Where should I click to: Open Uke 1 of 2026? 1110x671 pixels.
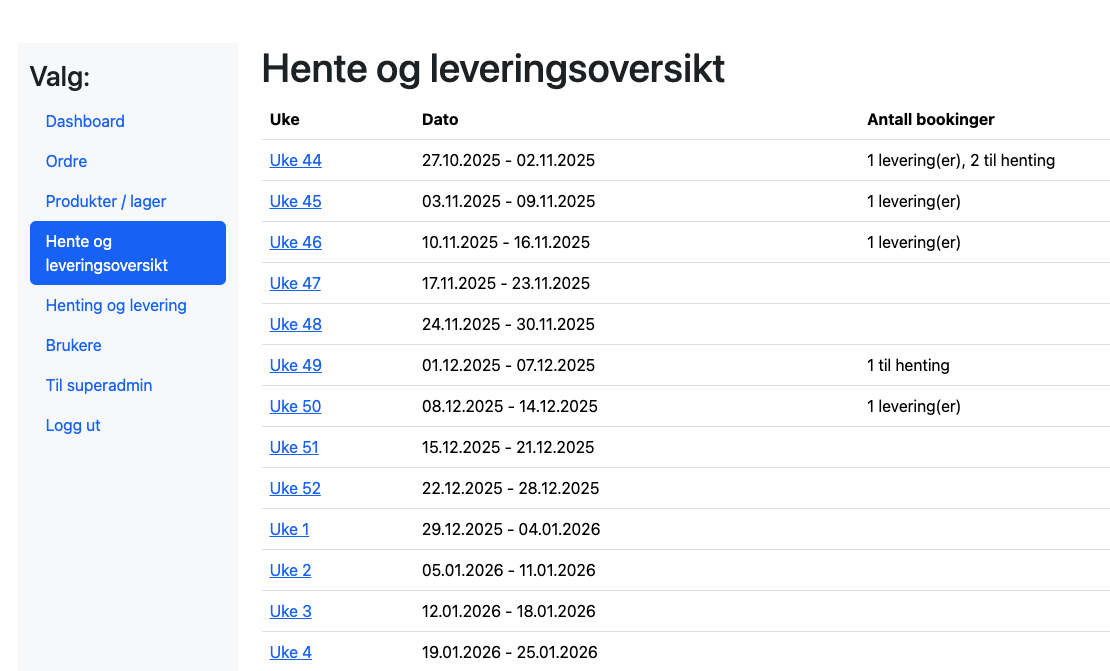[289, 529]
